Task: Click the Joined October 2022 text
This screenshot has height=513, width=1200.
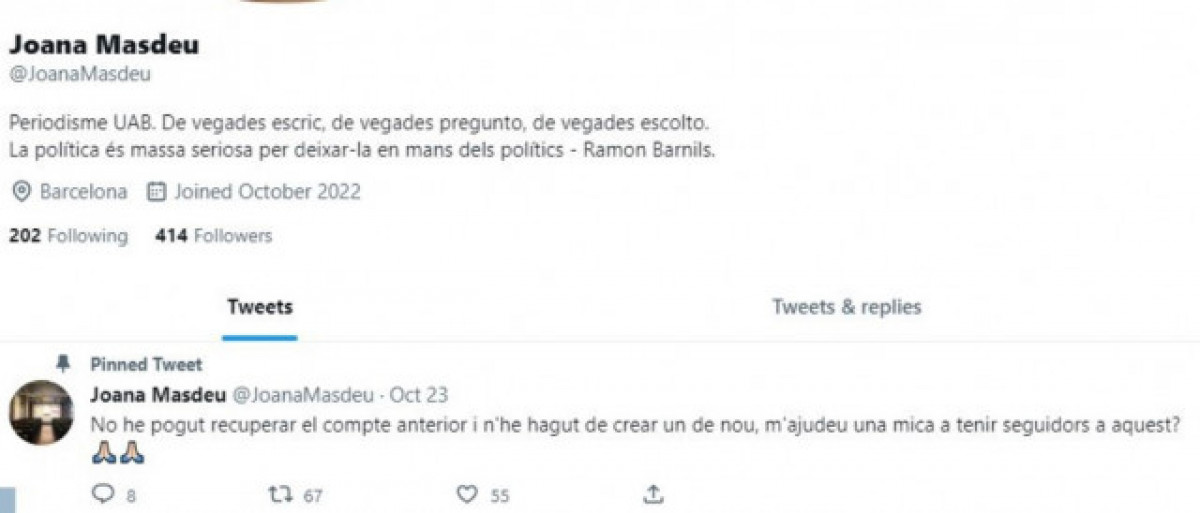Action: 267,191
